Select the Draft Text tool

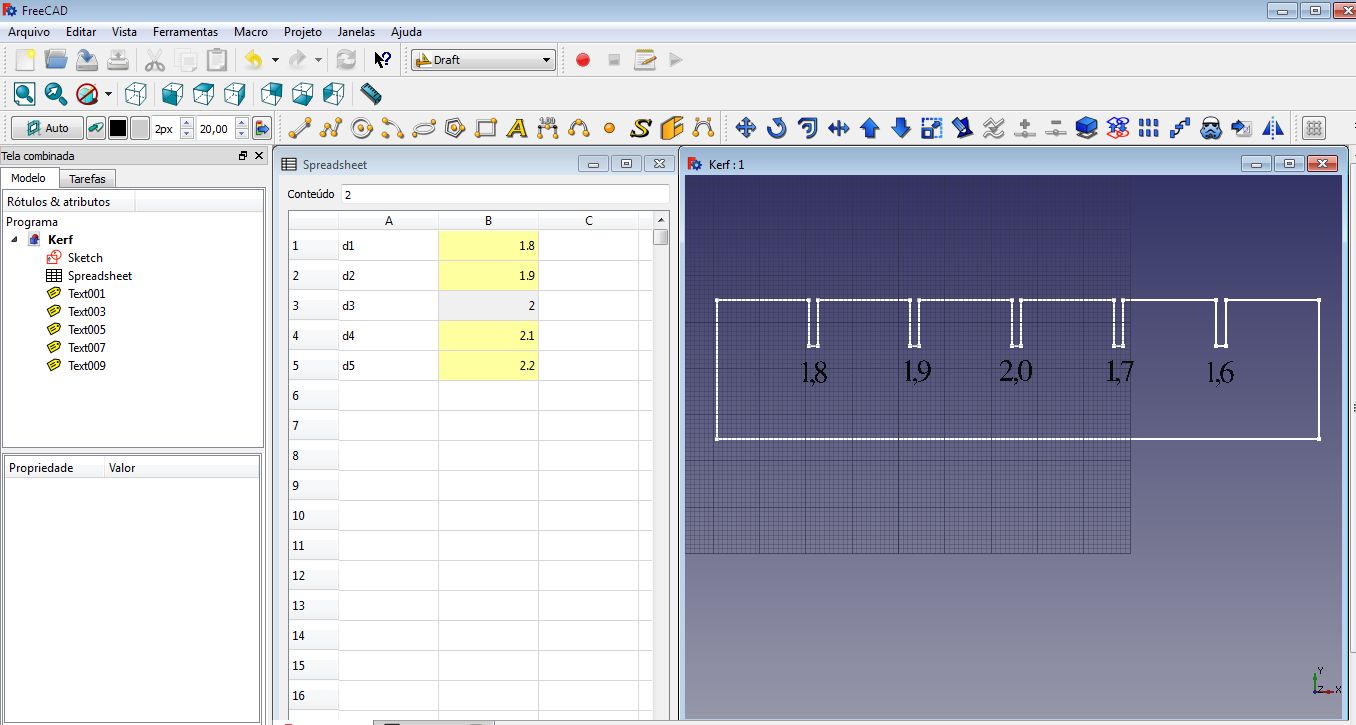pyautogui.click(x=517, y=128)
